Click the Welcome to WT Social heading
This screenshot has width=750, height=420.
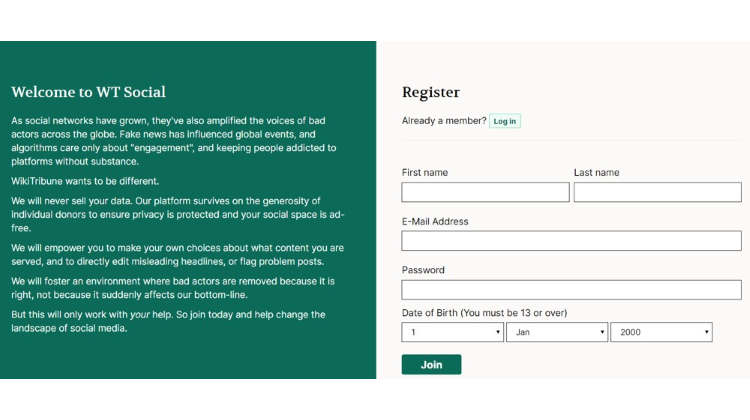(x=88, y=92)
